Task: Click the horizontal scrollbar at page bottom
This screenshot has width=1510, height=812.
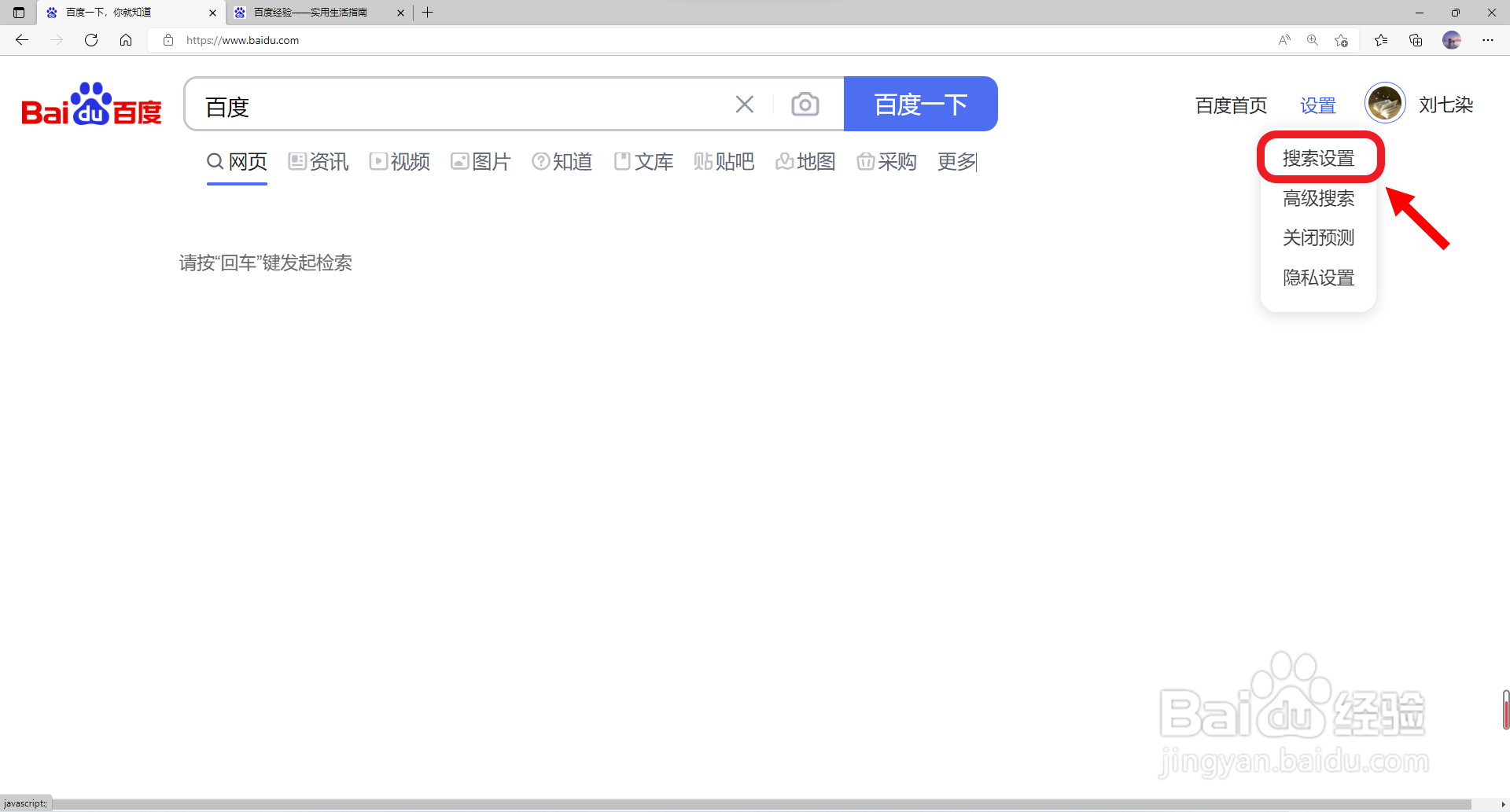Action: 761,804
